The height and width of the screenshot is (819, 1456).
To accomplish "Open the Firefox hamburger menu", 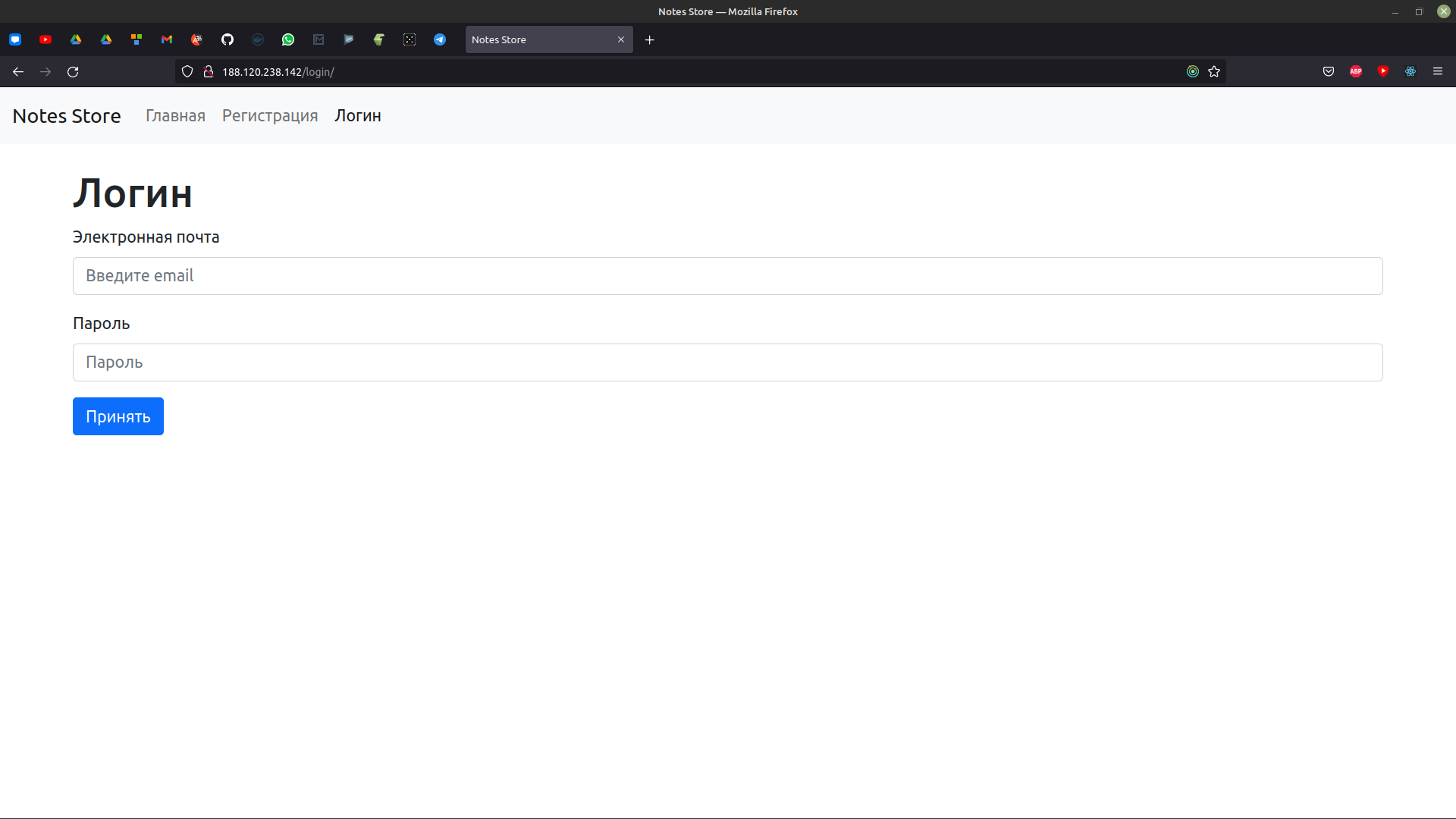I will (x=1438, y=71).
